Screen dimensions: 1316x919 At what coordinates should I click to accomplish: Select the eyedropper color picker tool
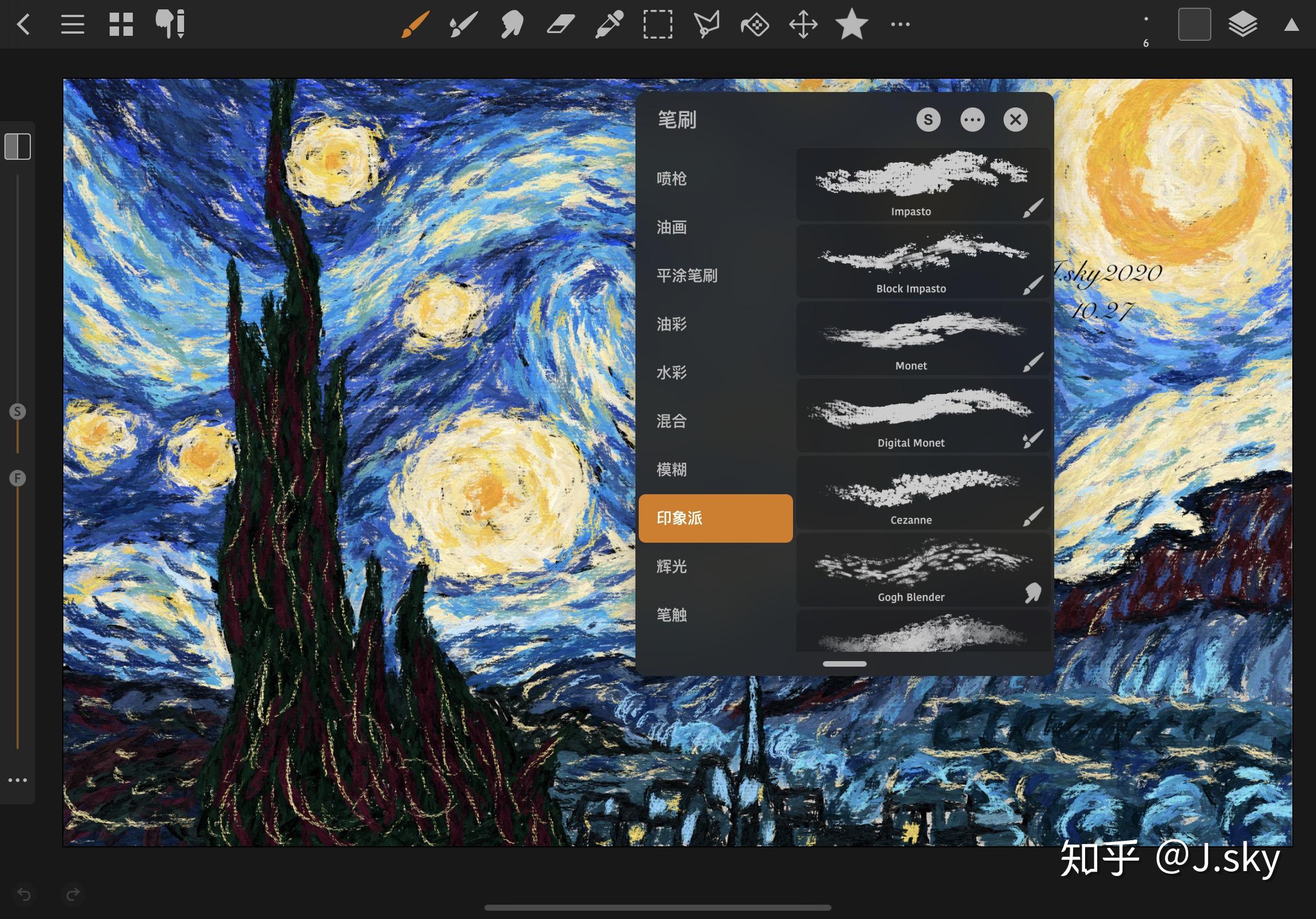609,25
